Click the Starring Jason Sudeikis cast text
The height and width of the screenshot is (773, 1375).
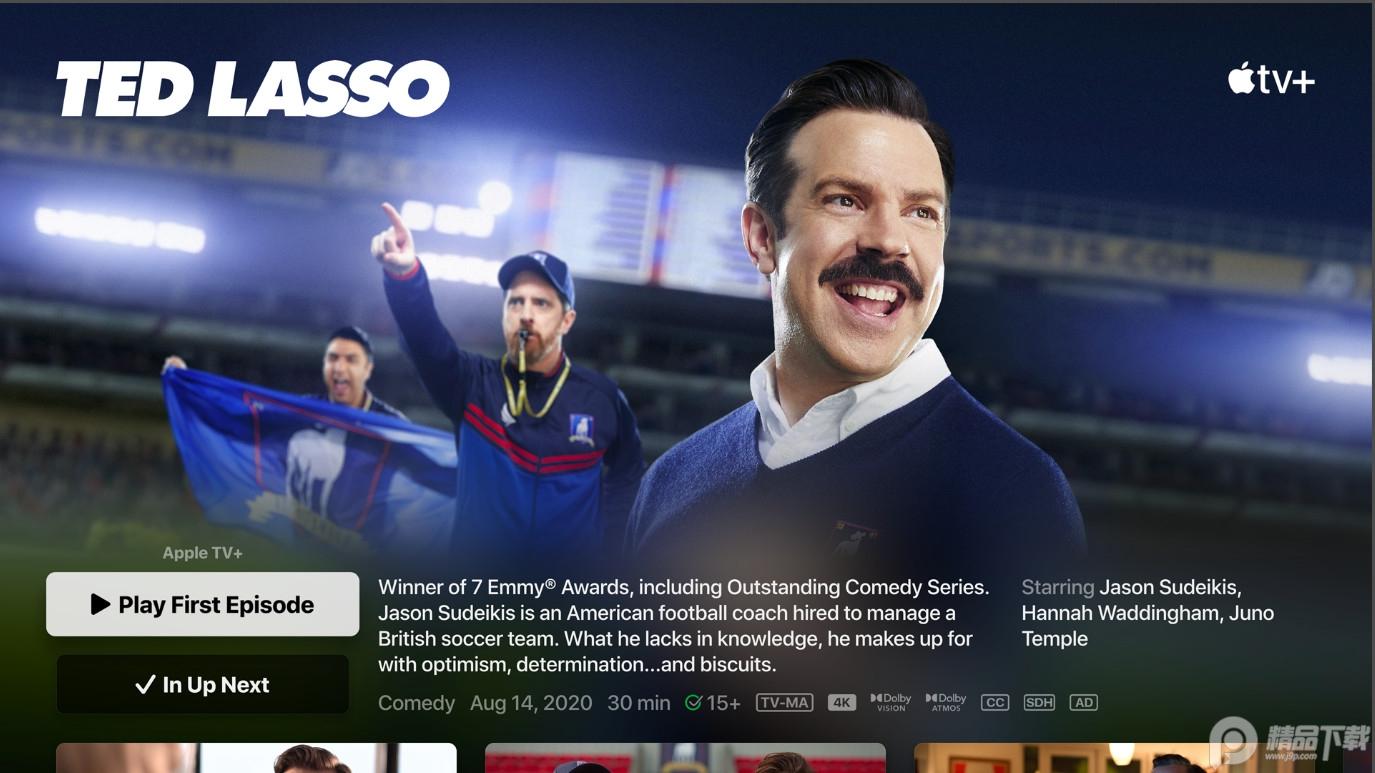click(1148, 613)
